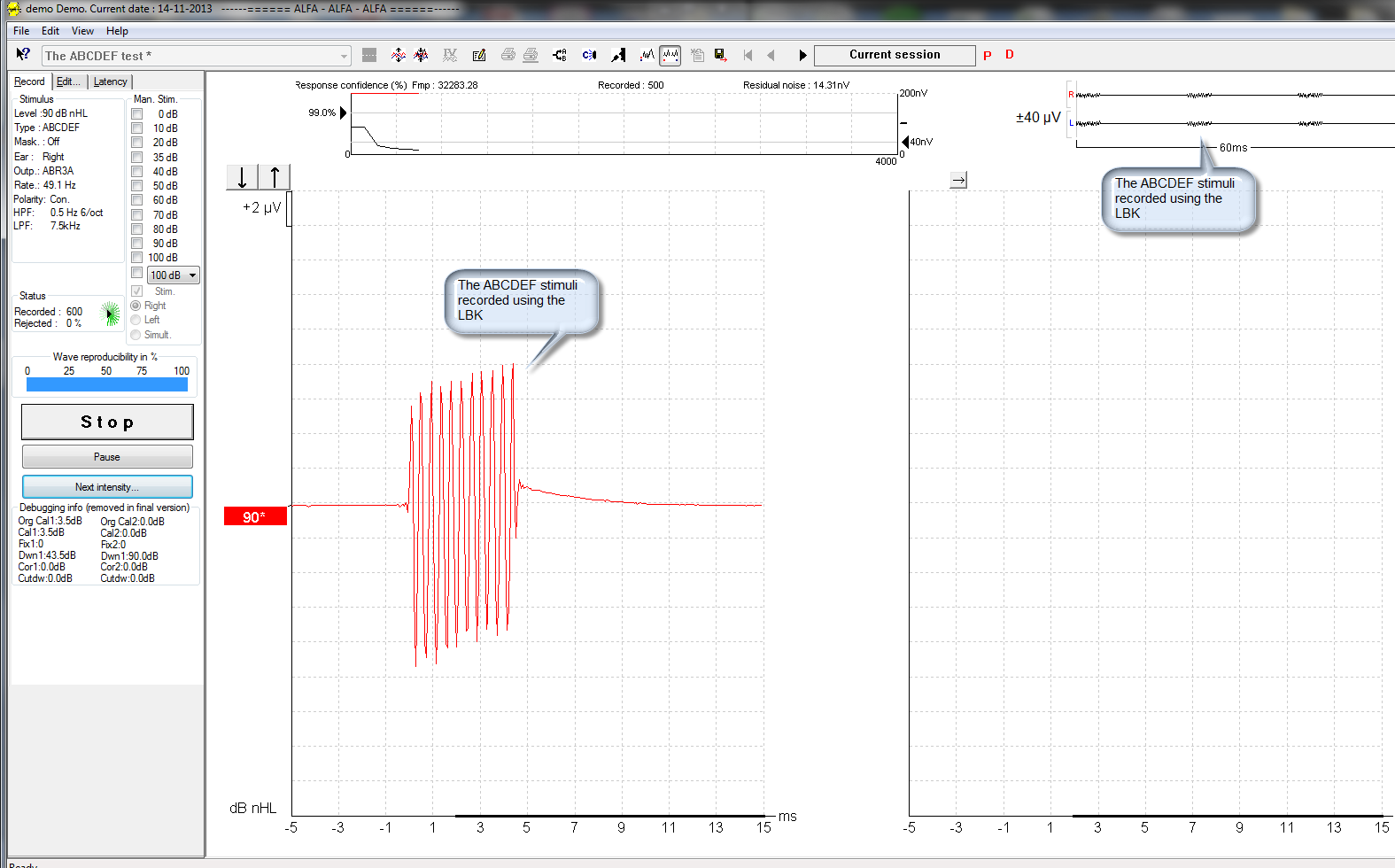Tick the 0 dB intensity checkbox

(137, 113)
